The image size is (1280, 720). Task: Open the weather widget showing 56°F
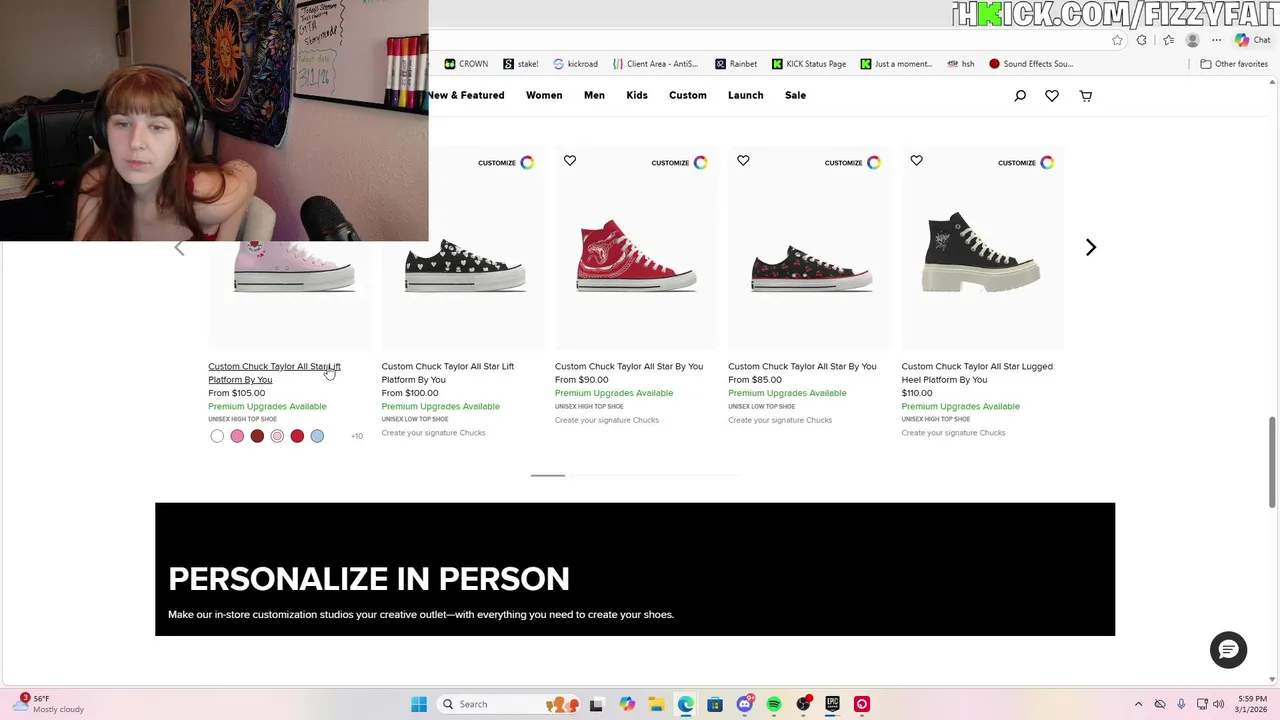tap(50, 704)
